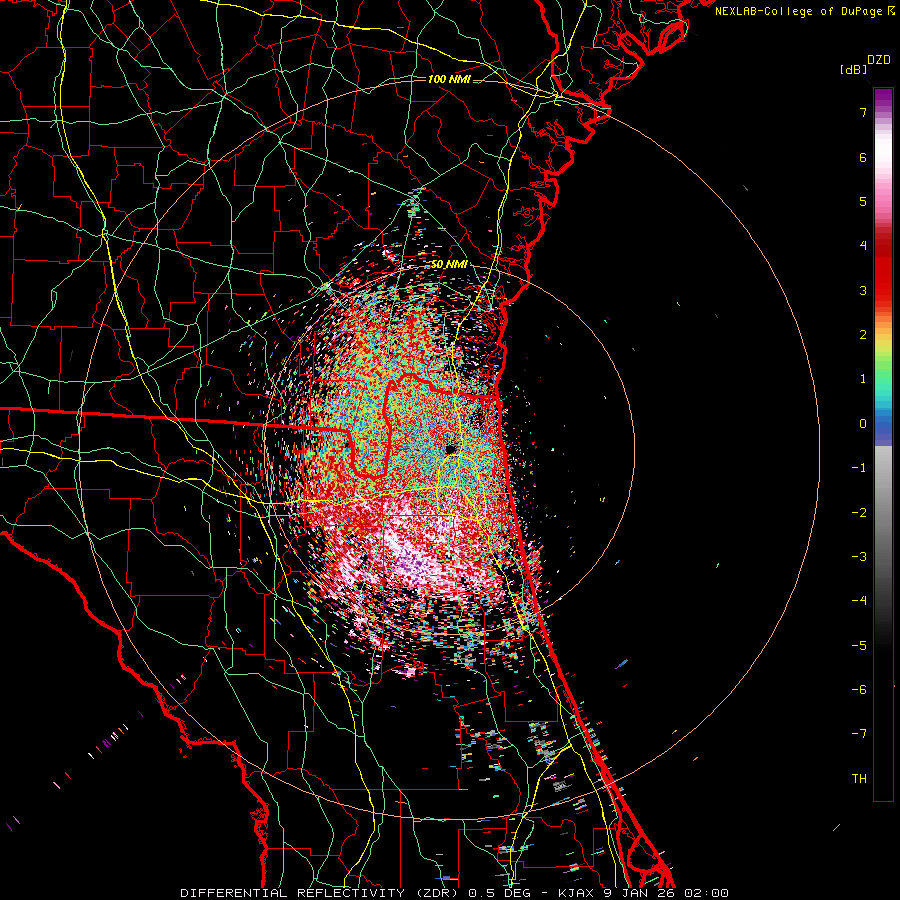Click the '-6' value on the legend
The height and width of the screenshot is (900, 900).
(x=859, y=690)
